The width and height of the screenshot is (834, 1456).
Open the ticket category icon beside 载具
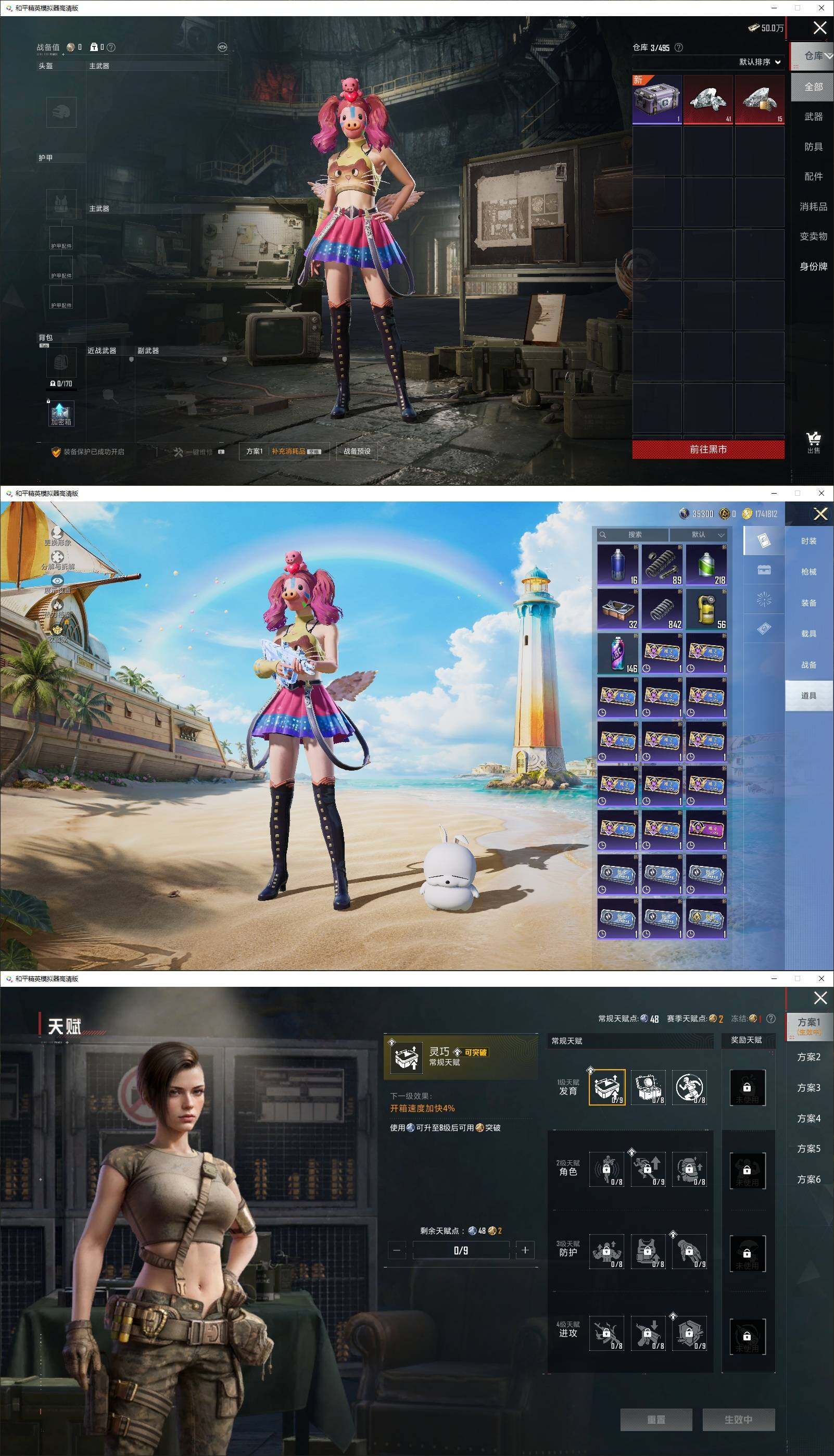click(764, 629)
